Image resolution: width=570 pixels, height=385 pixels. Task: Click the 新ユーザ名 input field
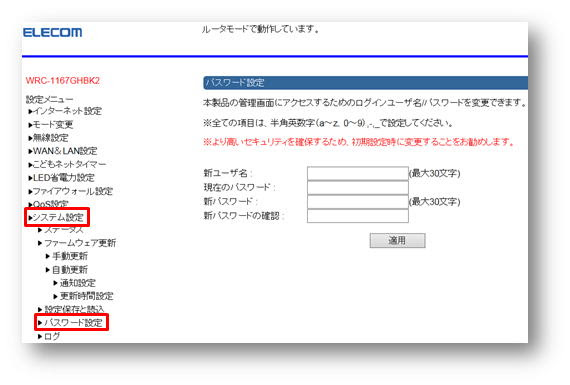[358, 173]
